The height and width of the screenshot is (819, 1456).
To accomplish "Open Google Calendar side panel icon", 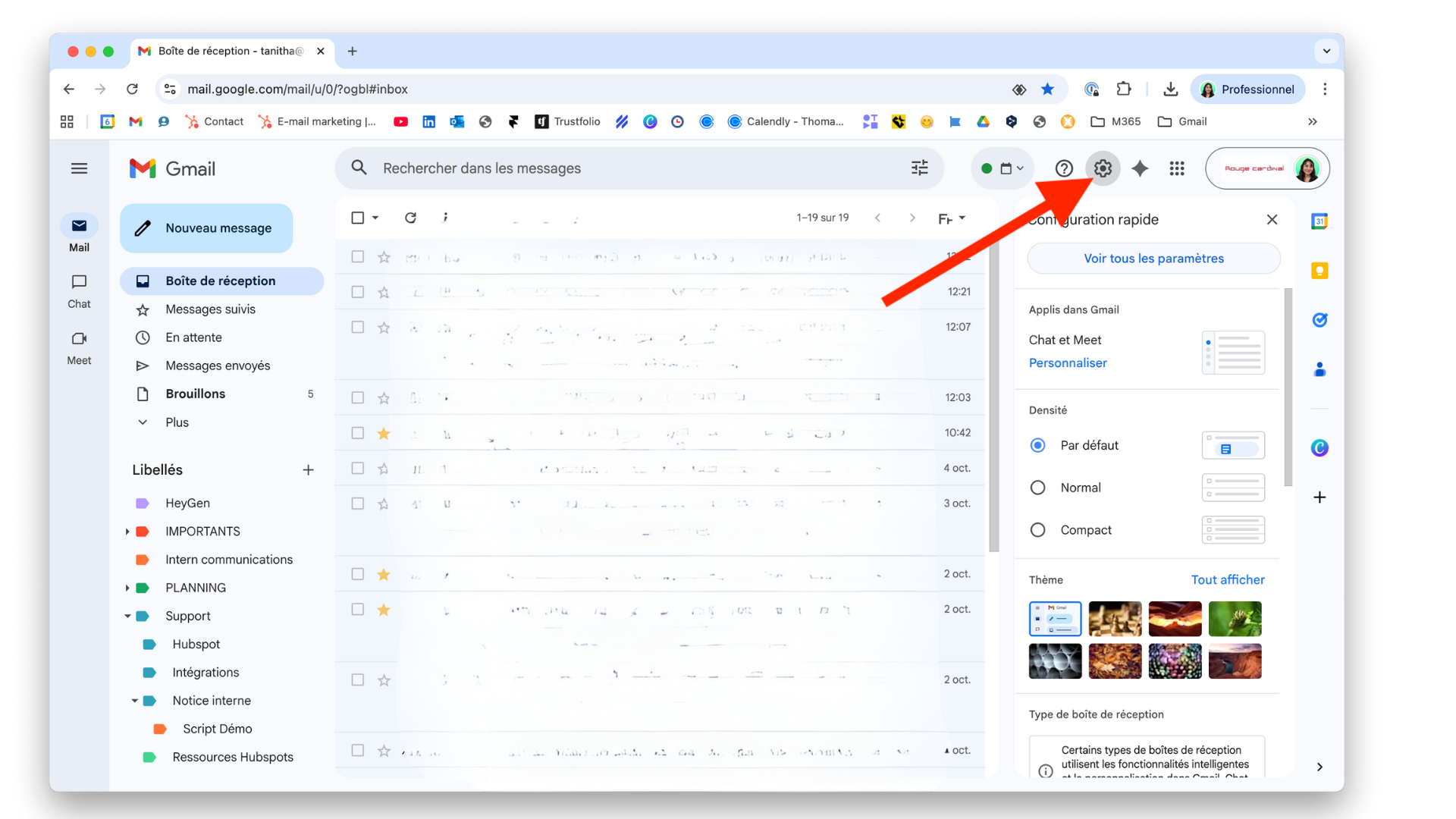I will point(1319,221).
